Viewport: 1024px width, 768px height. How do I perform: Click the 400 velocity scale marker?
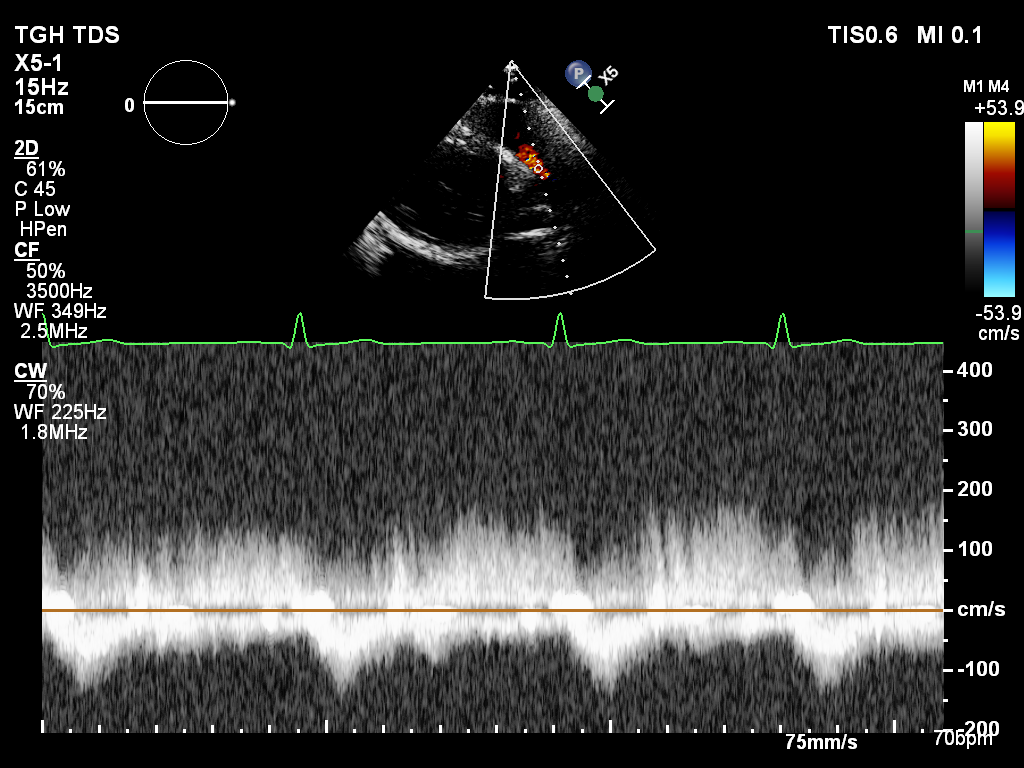(973, 370)
